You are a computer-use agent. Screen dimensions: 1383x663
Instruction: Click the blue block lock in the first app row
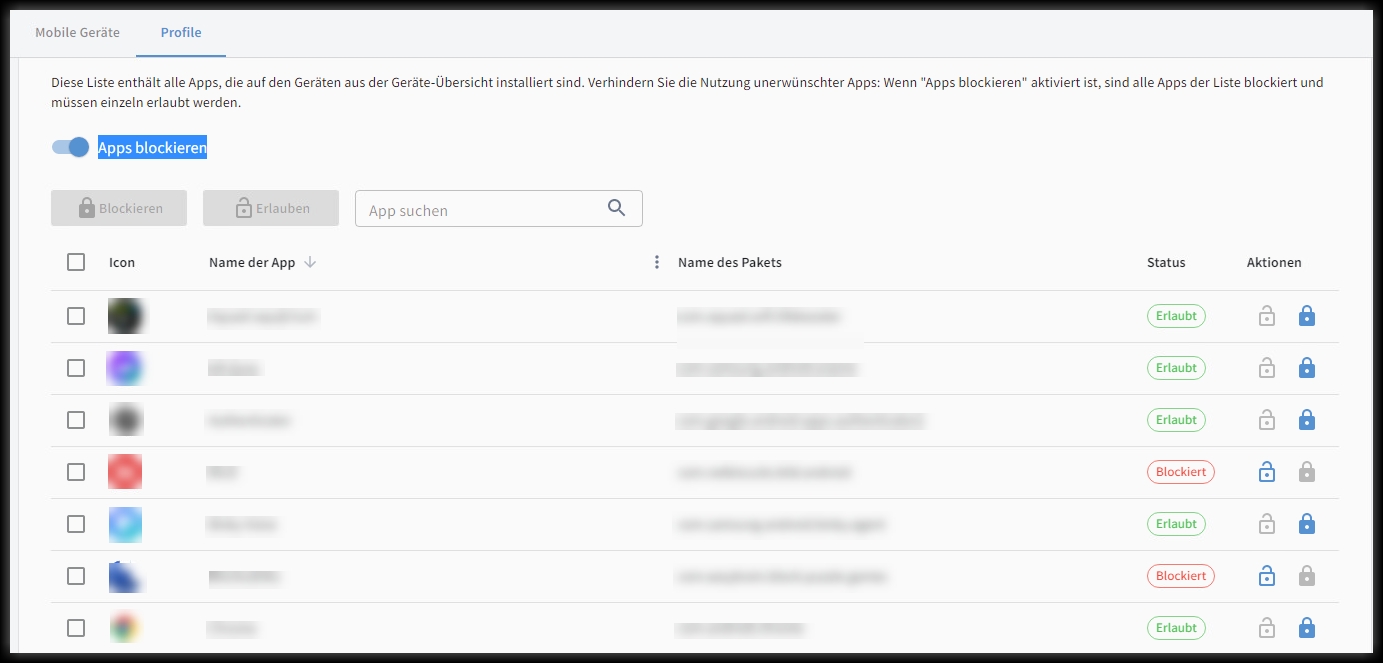[1306, 316]
